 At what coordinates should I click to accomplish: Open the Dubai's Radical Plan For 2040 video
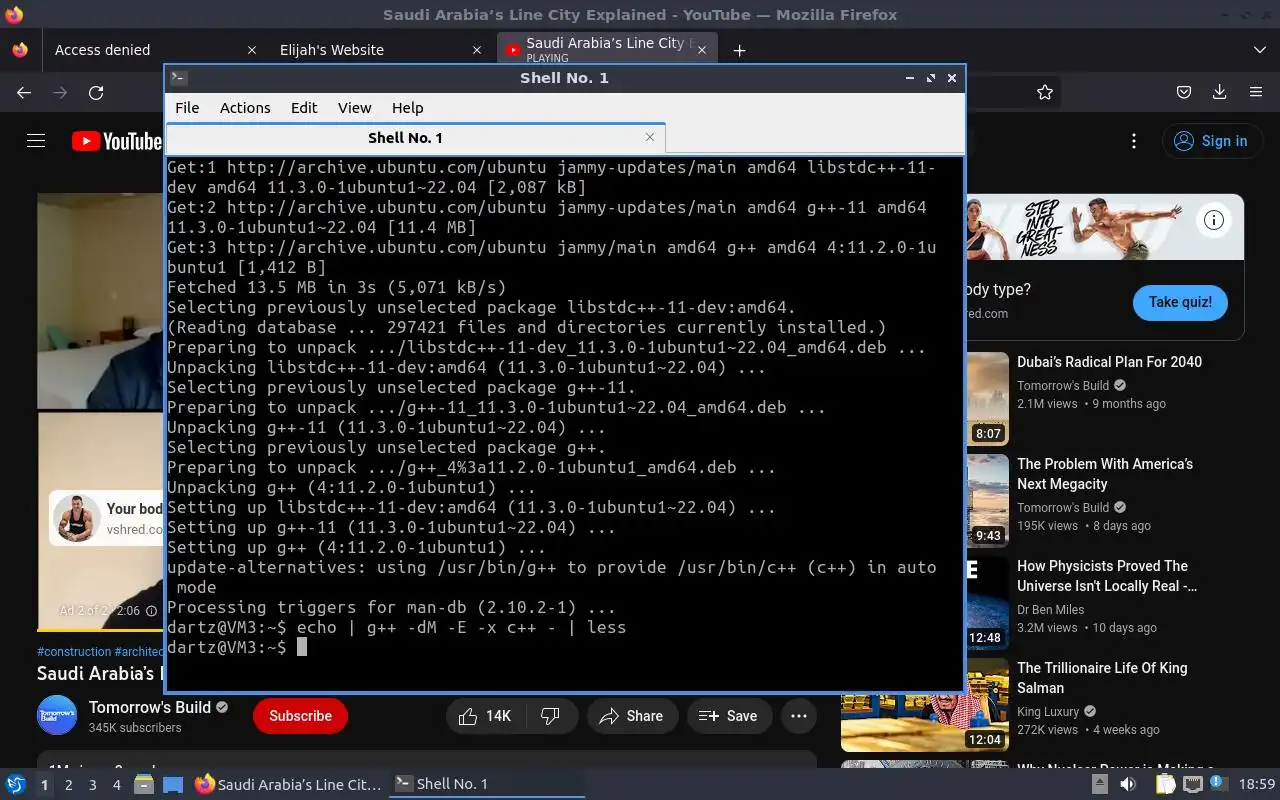(x=1109, y=362)
